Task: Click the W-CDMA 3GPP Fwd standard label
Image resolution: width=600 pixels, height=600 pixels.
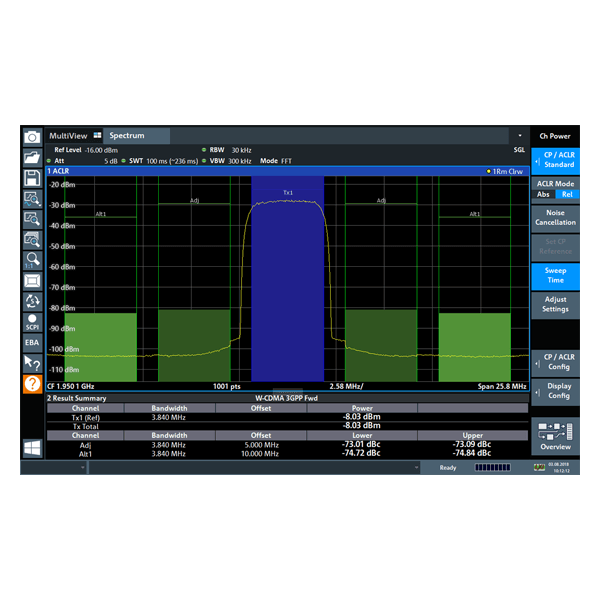Action: pos(286,398)
